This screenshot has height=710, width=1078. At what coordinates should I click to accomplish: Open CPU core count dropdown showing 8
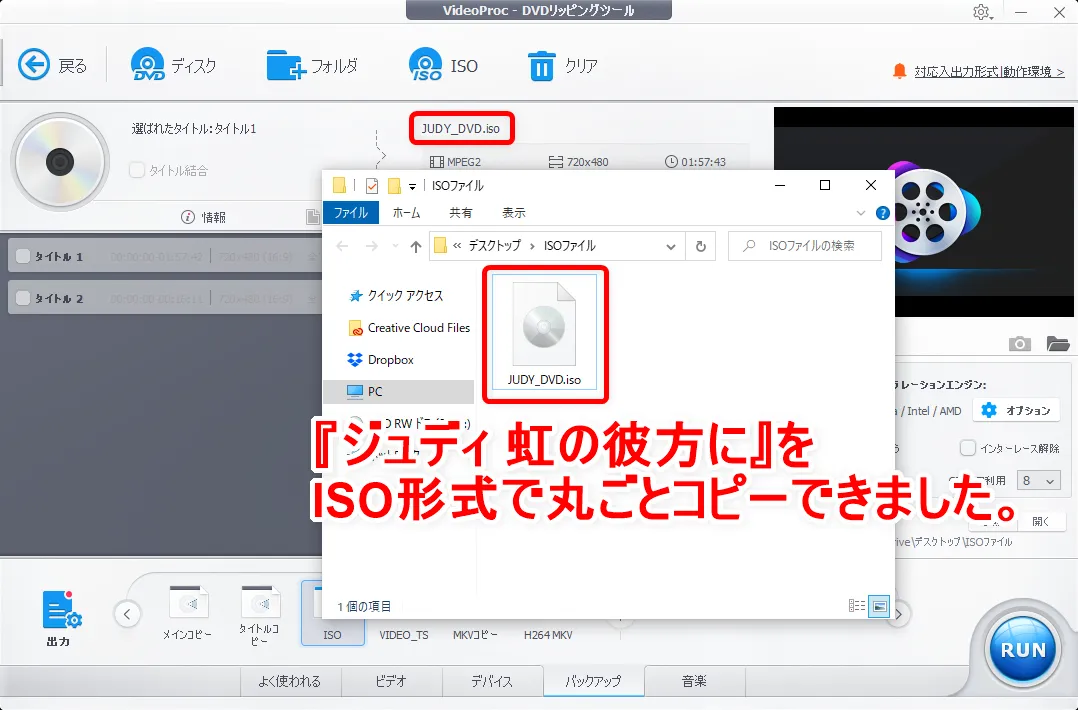click(1038, 480)
